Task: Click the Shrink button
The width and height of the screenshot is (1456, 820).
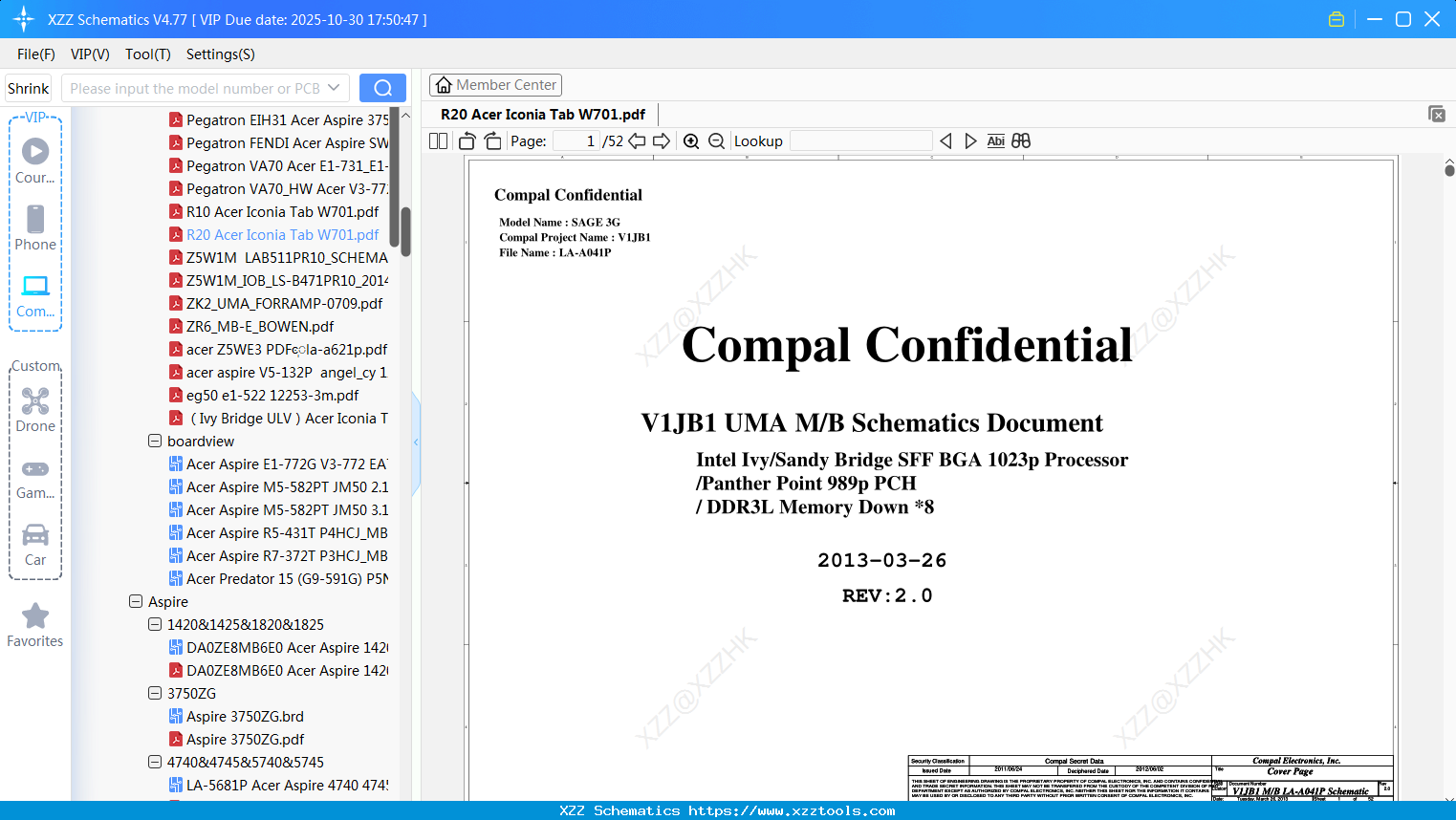Action: [x=28, y=88]
